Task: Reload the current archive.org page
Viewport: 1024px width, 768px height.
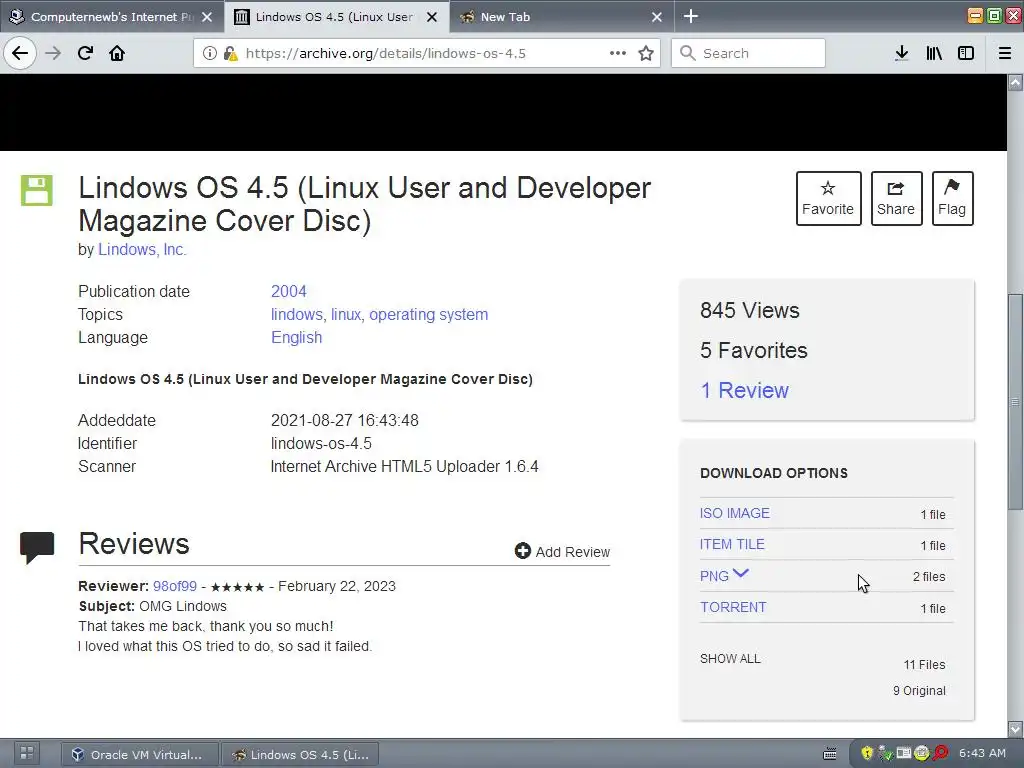Action: click(x=85, y=53)
